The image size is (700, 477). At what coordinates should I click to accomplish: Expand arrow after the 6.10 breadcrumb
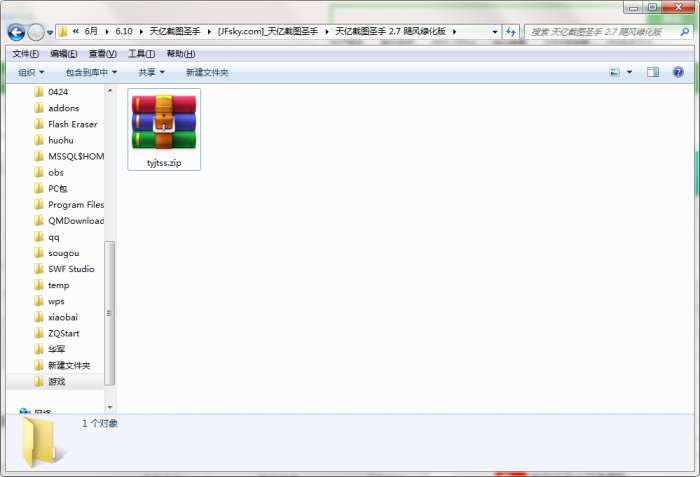[x=141, y=32]
